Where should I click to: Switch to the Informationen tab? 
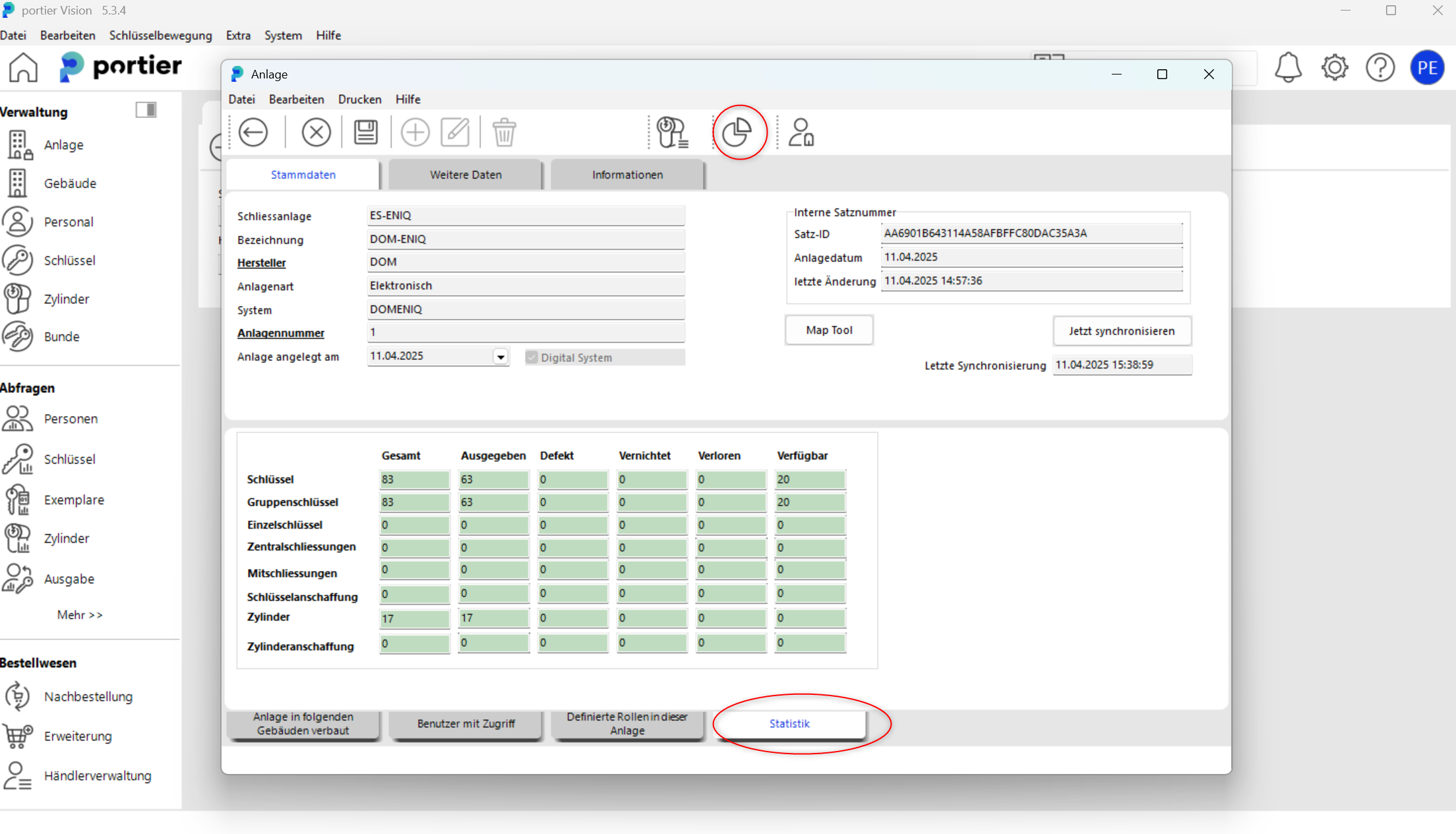pos(627,175)
